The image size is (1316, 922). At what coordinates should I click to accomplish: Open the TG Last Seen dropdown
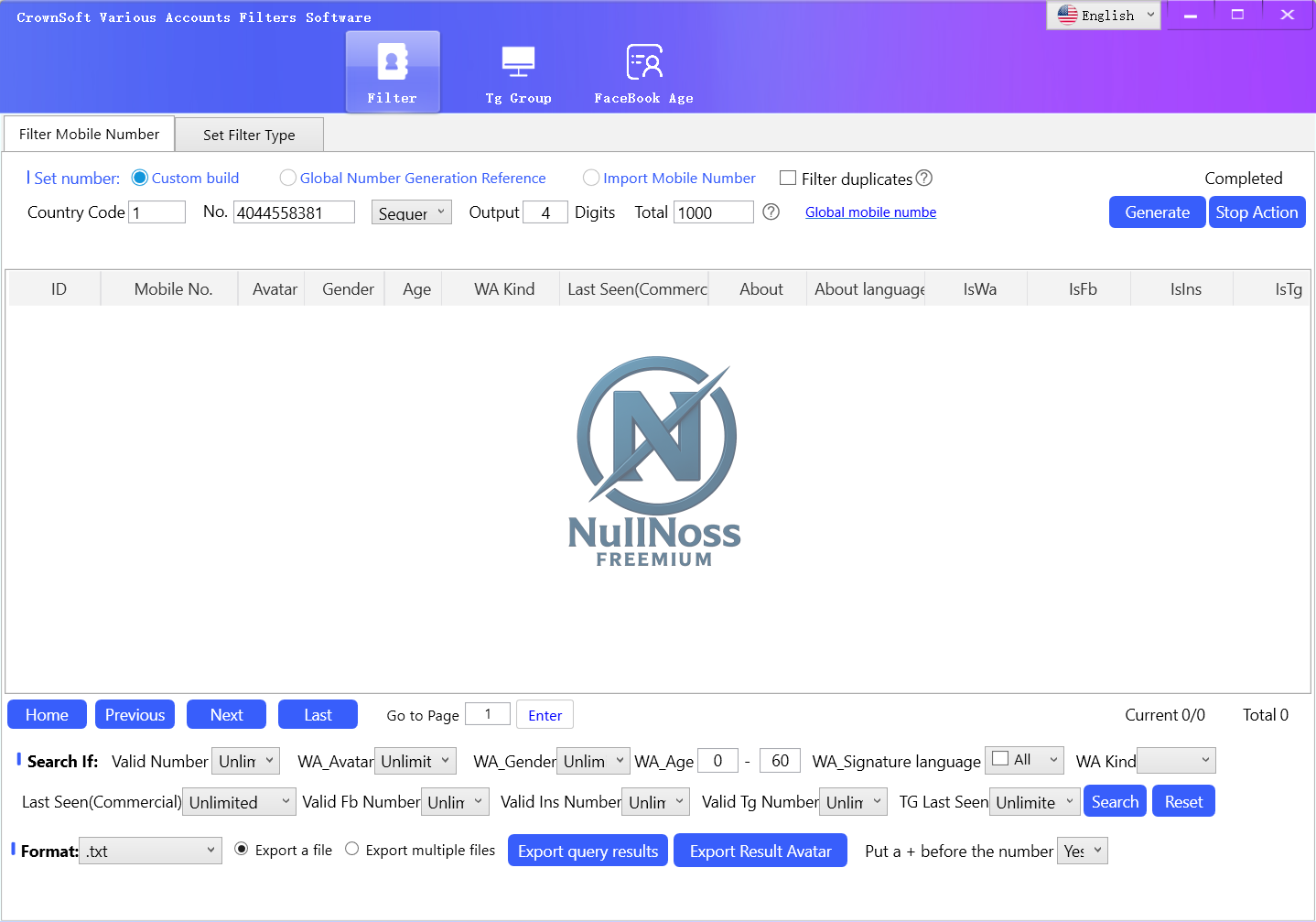click(x=1034, y=802)
